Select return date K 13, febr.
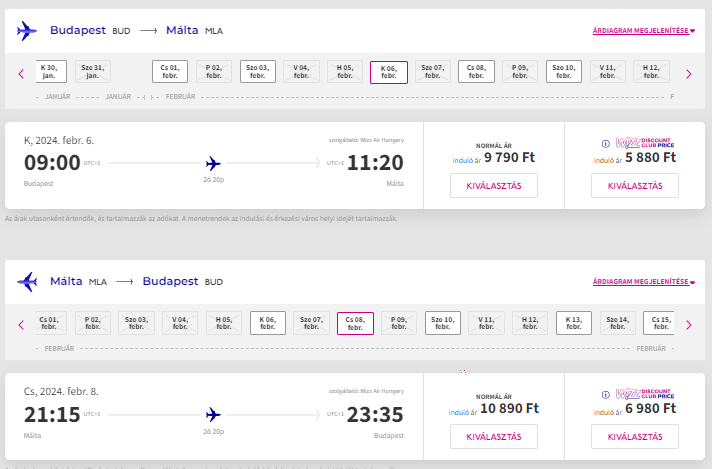The width and height of the screenshot is (712, 469). (574, 323)
